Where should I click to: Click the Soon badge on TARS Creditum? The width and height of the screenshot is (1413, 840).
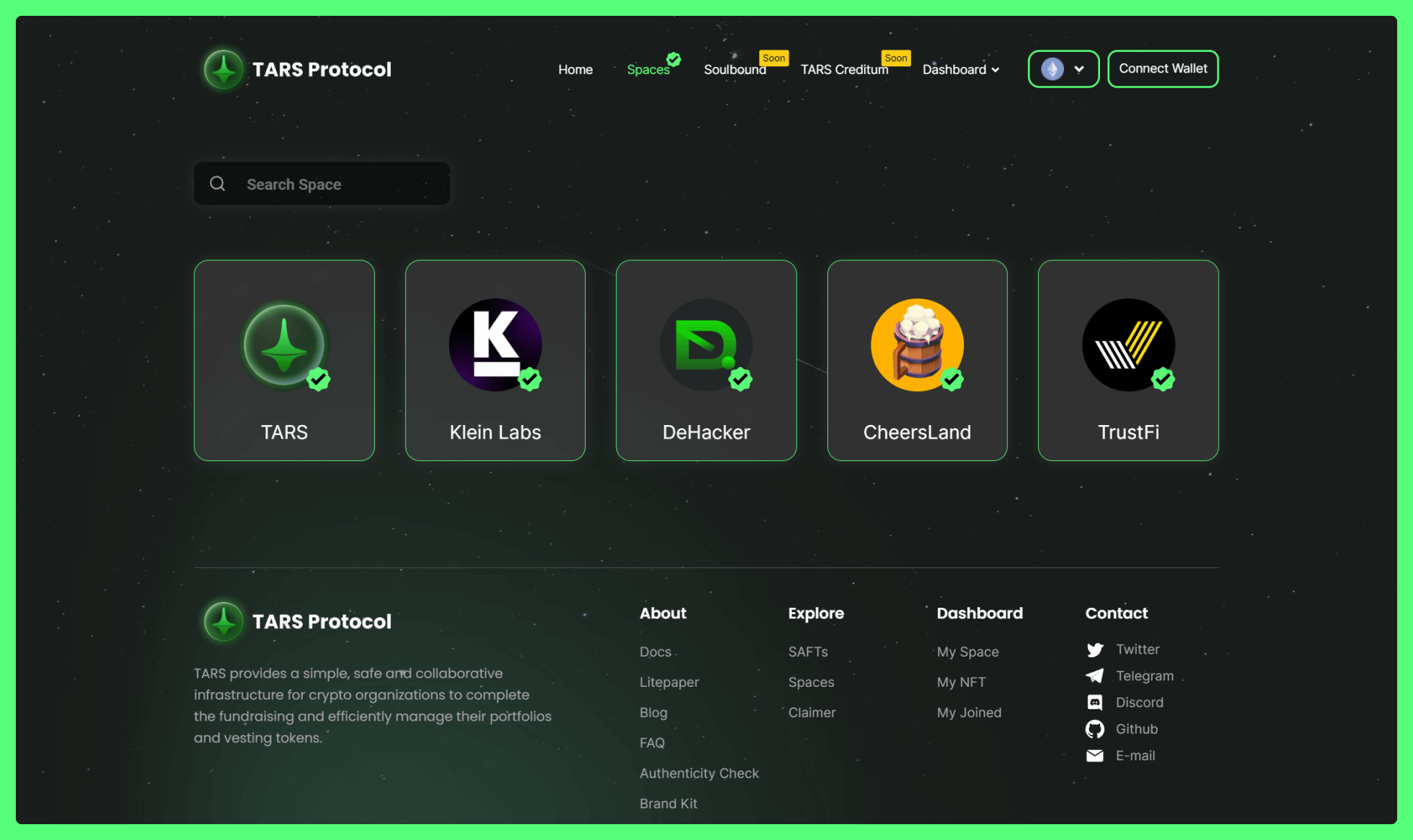896,58
